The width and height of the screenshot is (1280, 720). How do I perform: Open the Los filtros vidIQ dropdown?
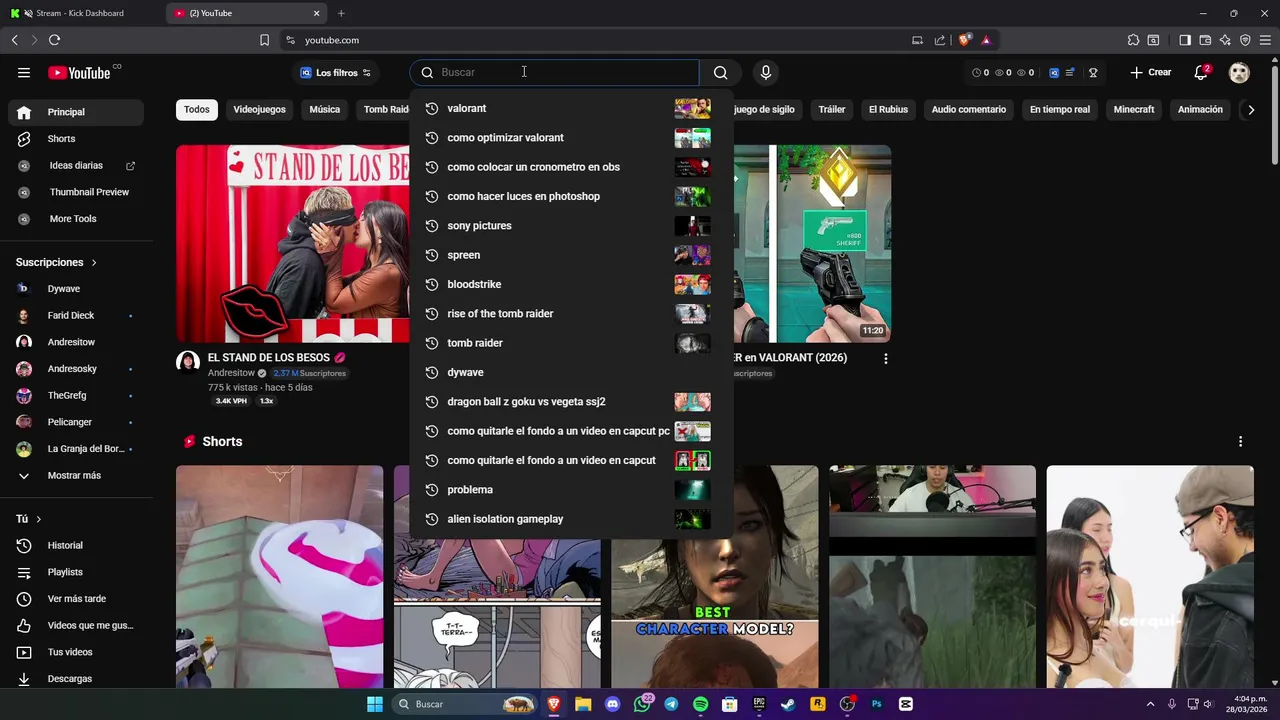[x=335, y=72]
